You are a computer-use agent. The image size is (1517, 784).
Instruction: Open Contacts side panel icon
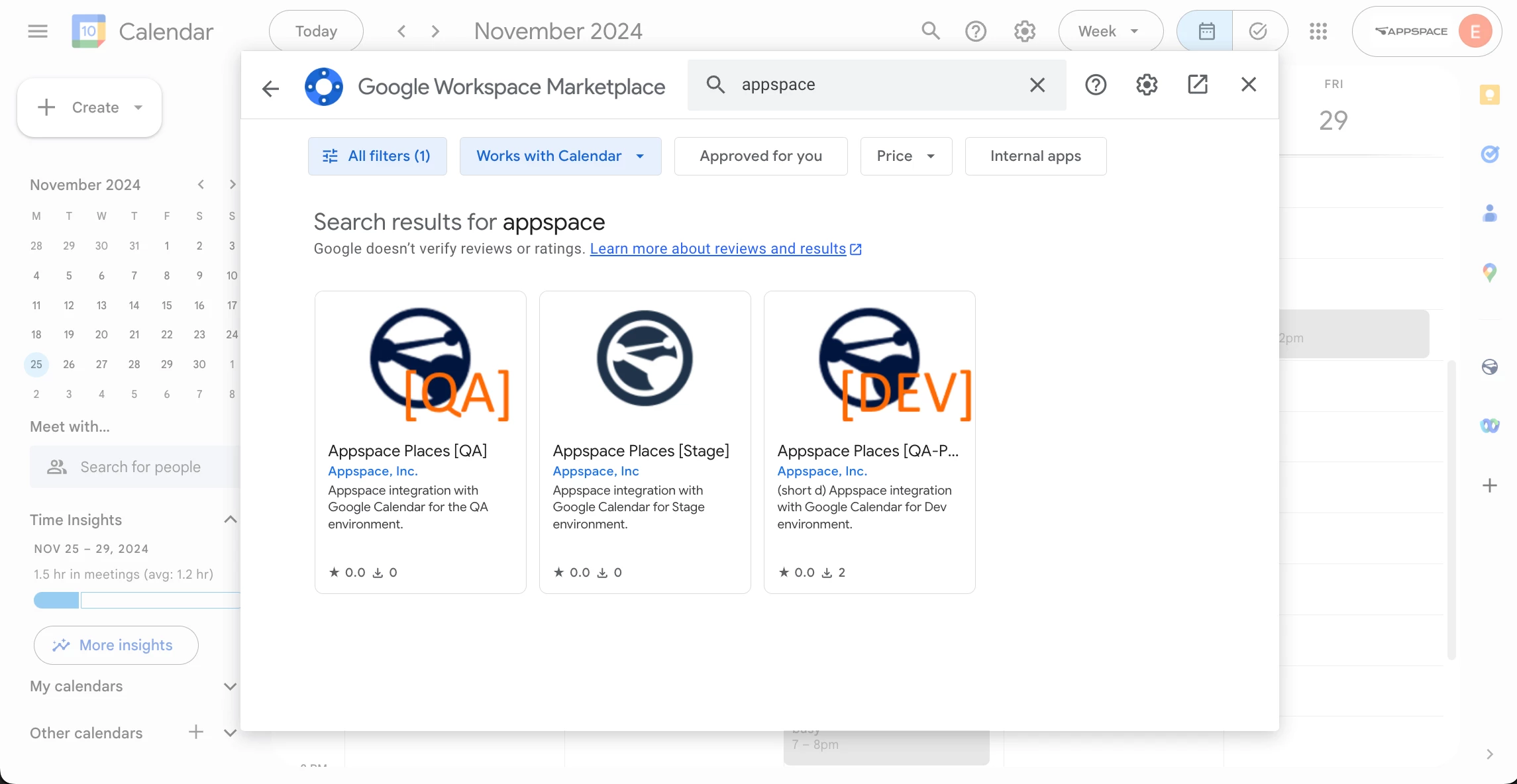coord(1490,213)
